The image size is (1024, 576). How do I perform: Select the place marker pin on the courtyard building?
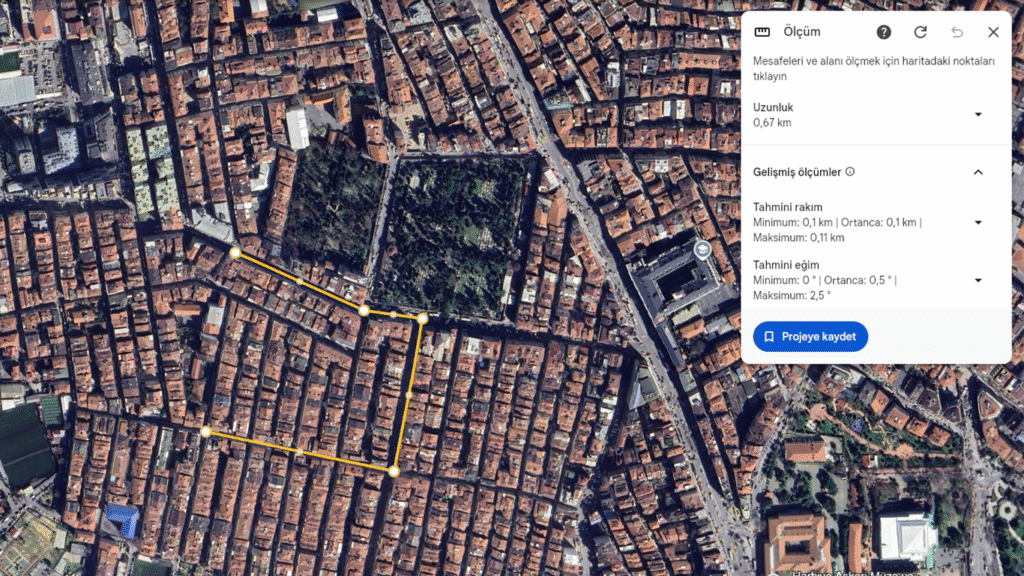(x=702, y=248)
